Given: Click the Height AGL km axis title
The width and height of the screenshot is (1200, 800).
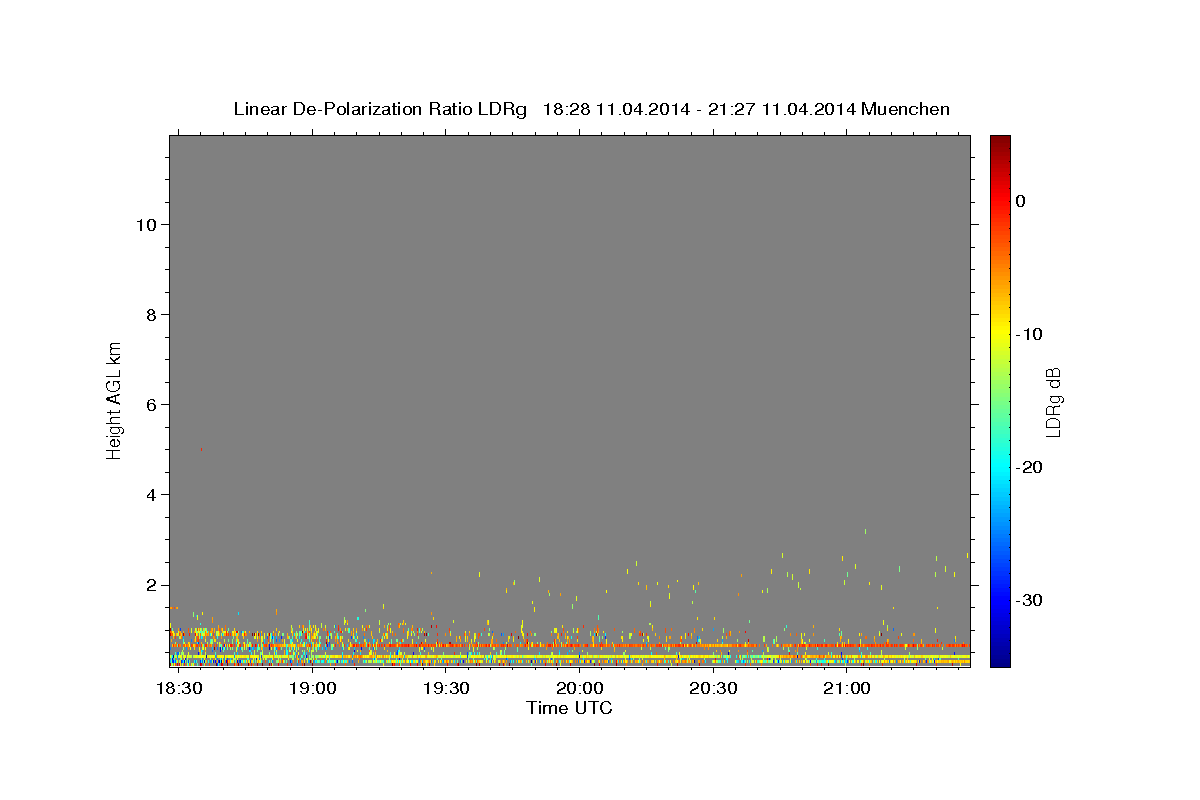Looking at the screenshot, I should (x=114, y=399).
